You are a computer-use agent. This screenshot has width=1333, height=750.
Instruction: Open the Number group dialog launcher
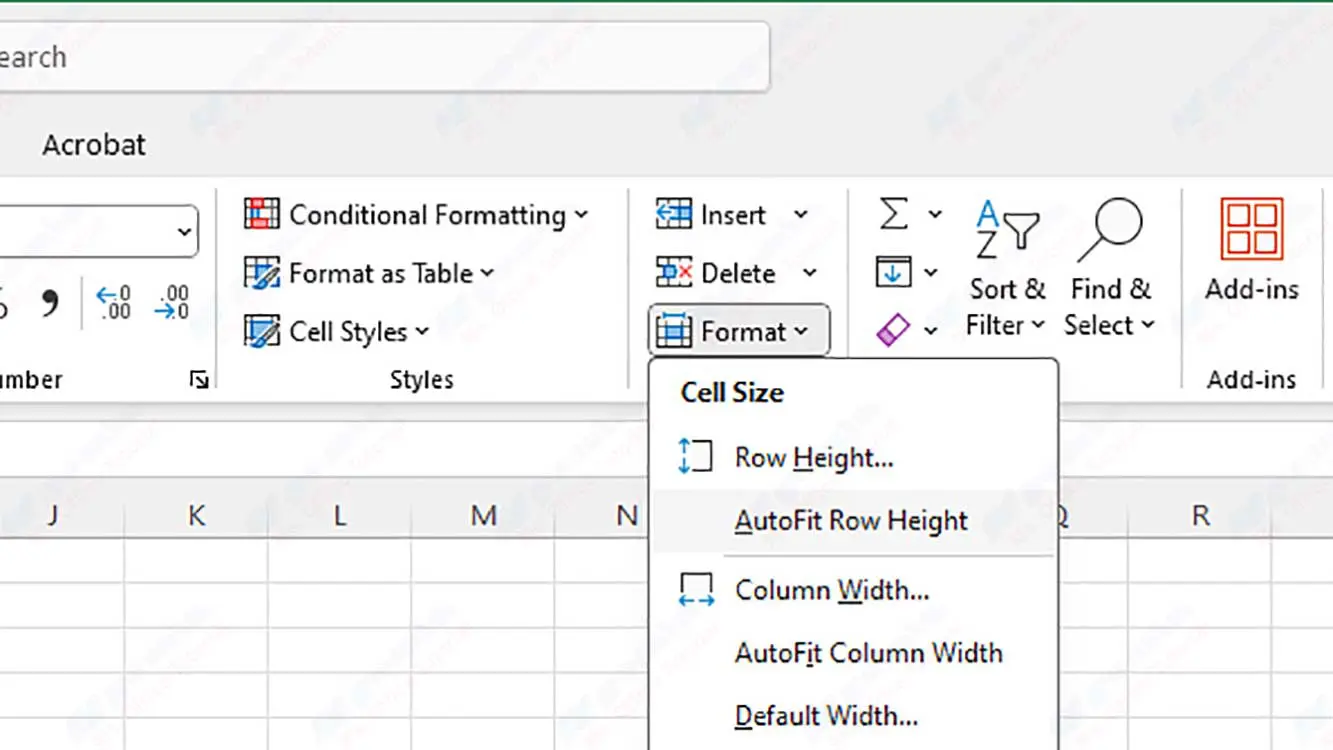[199, 380]
